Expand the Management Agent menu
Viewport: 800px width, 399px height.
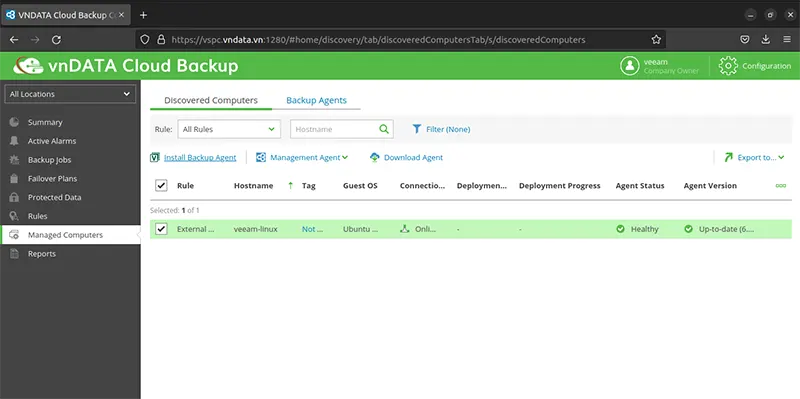[x=302, y=158]
